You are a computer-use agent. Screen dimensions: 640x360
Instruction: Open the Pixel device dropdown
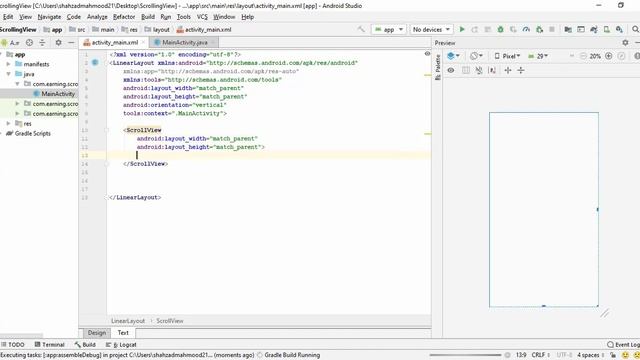coord(507,56)
